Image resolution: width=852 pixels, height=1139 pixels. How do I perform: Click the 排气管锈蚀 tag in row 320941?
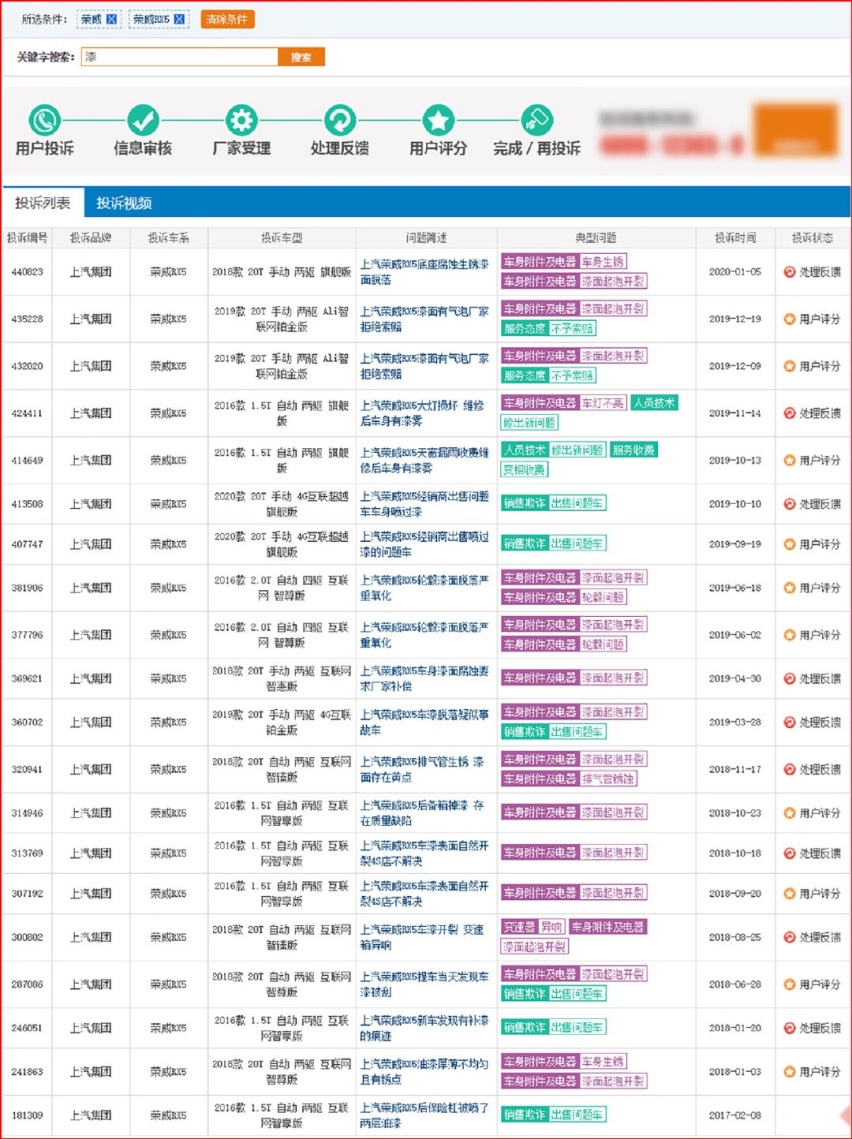click(x=609, y=779)
